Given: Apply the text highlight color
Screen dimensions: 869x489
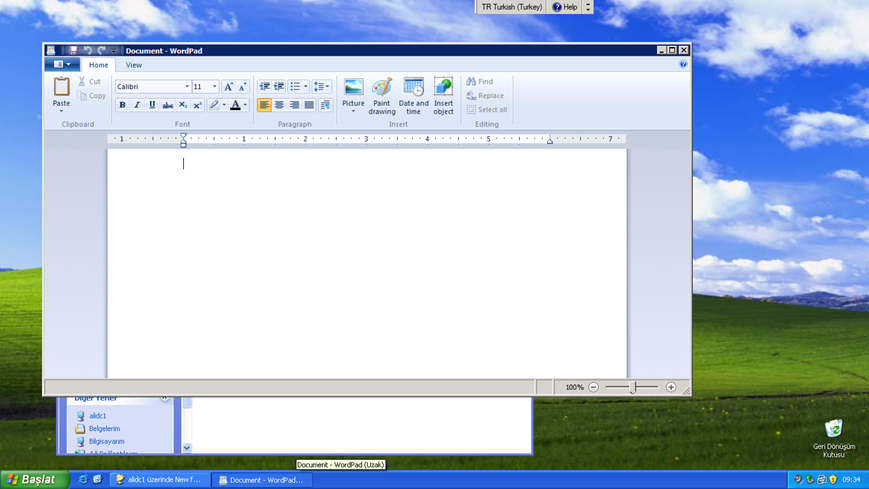Looking at the screenshot, I should click(x=214, y=105).
